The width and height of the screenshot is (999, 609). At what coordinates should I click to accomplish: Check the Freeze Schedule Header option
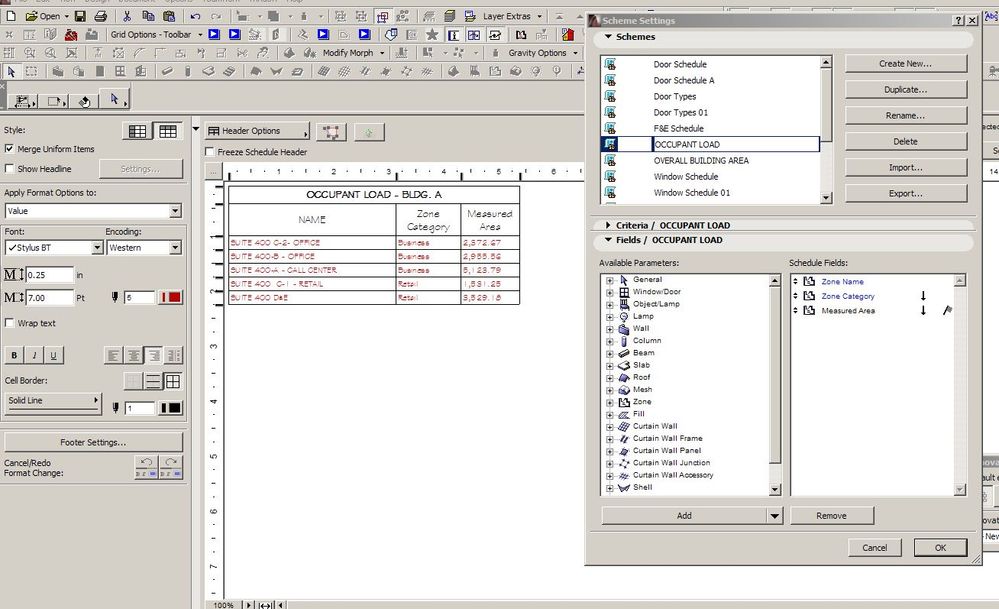tap(210, 152)
